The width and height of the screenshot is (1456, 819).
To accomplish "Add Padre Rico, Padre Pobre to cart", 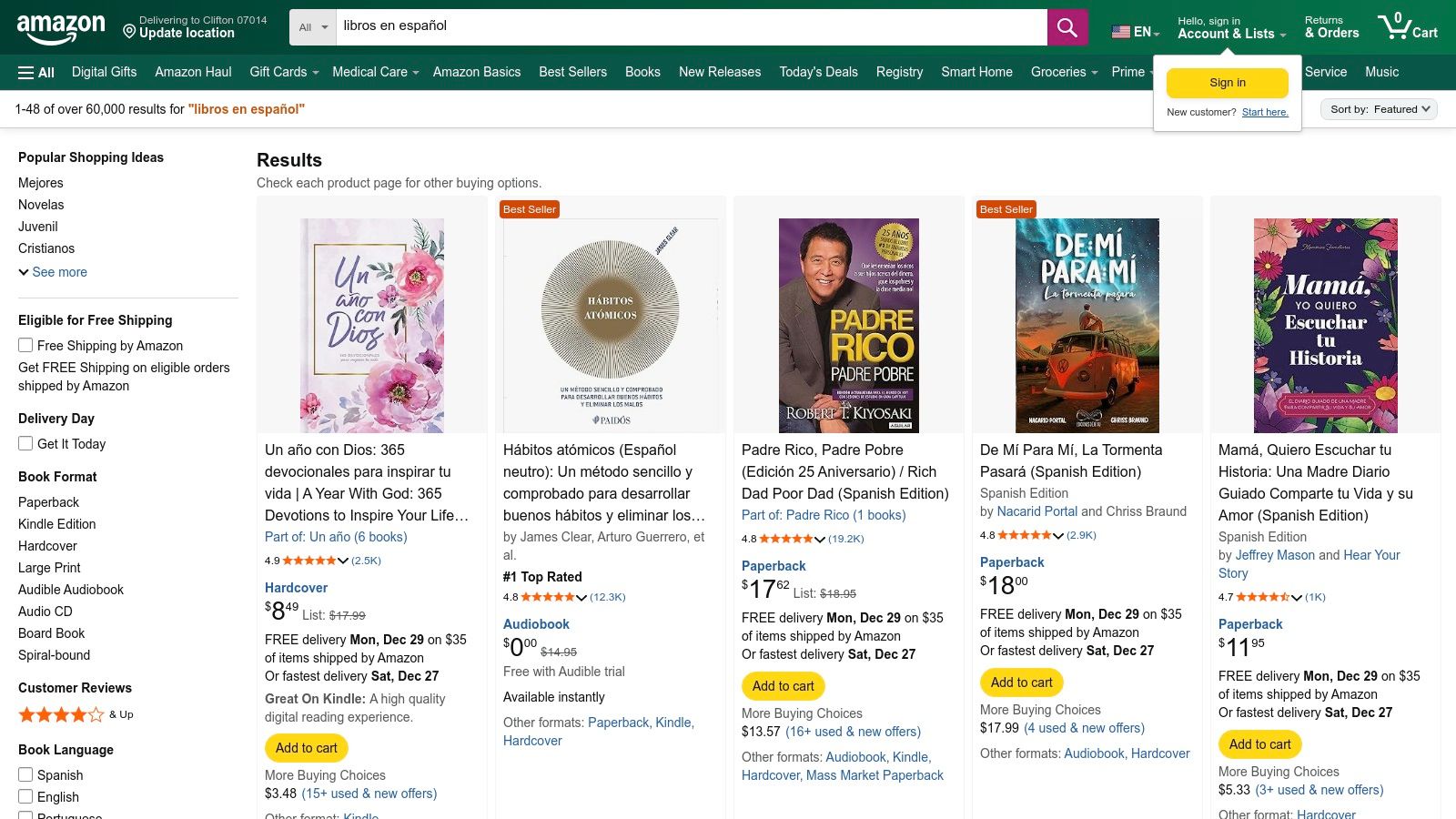I will point(783,685).
